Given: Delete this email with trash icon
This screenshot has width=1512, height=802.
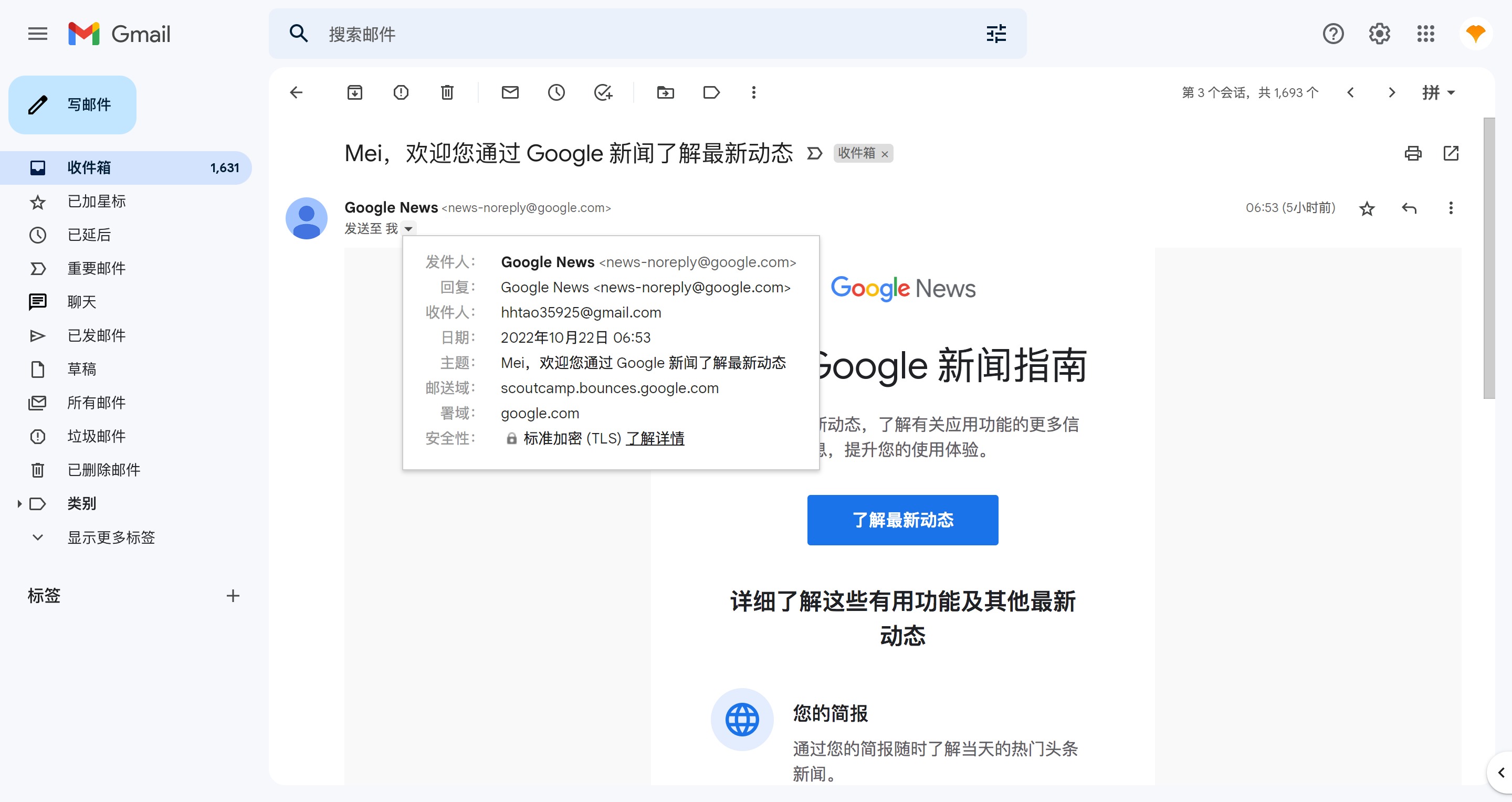Looking at the screenshot, I should tap(447, 92).
